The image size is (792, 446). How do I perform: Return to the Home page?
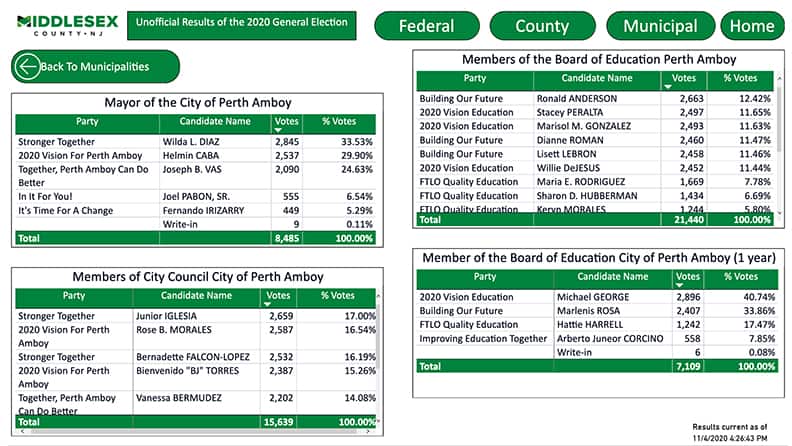pyautogui.click(x=752, y=26)
